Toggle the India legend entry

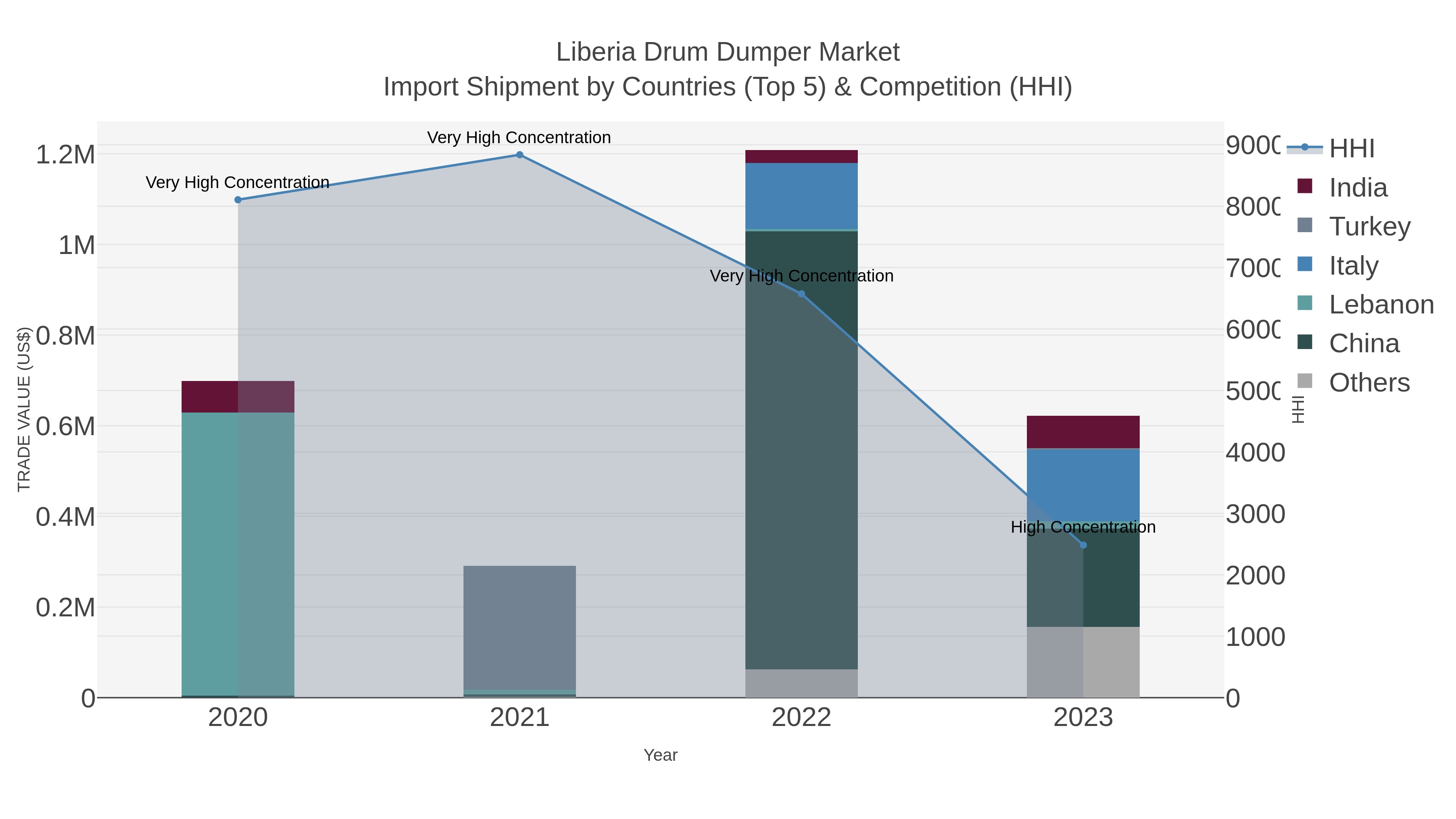click(1342, 187)
